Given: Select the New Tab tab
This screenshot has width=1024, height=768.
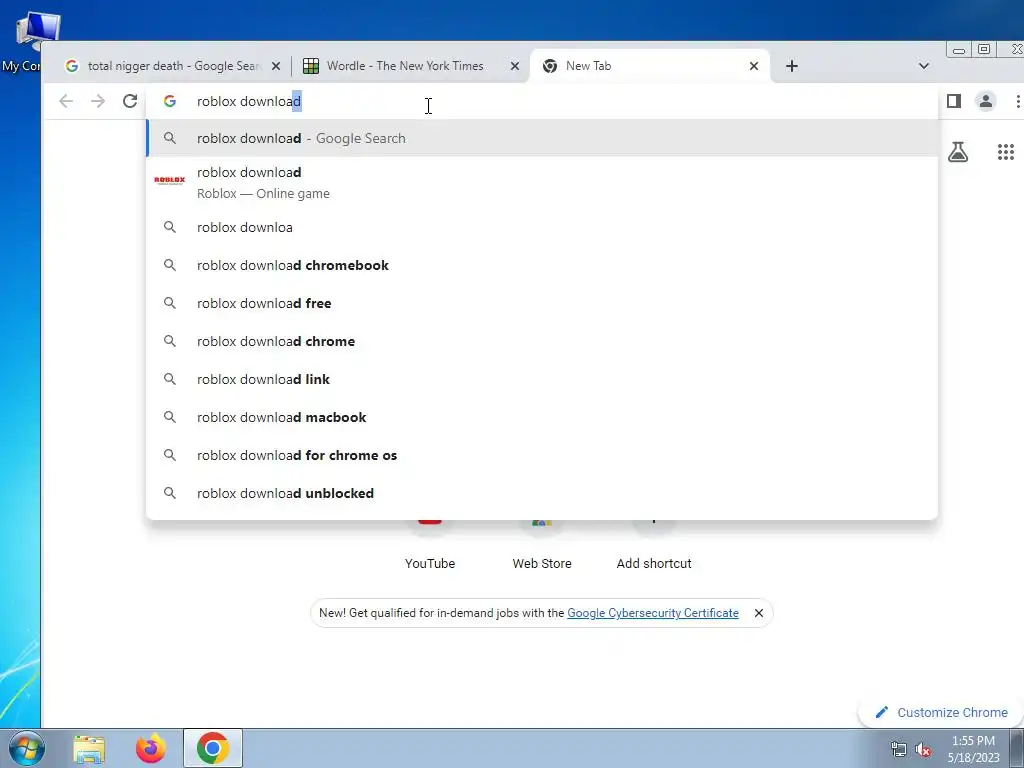Looking at the screenshot, I should [x=650, y=66].
